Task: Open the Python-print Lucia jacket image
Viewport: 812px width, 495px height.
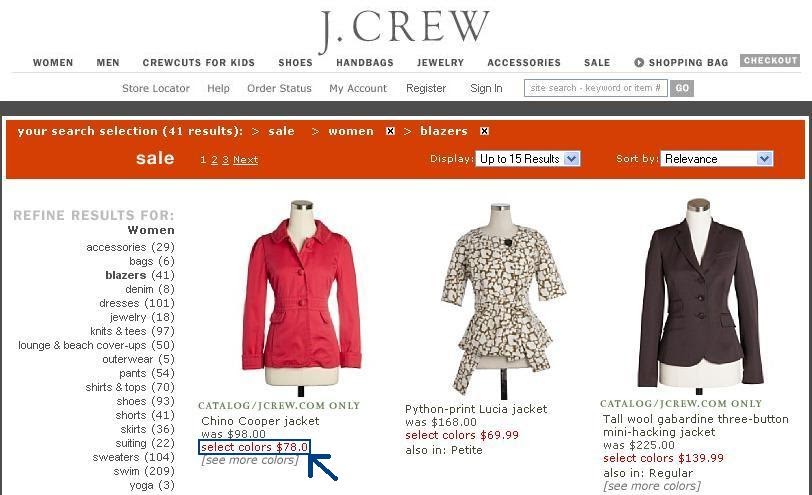Action: point(502,300)
